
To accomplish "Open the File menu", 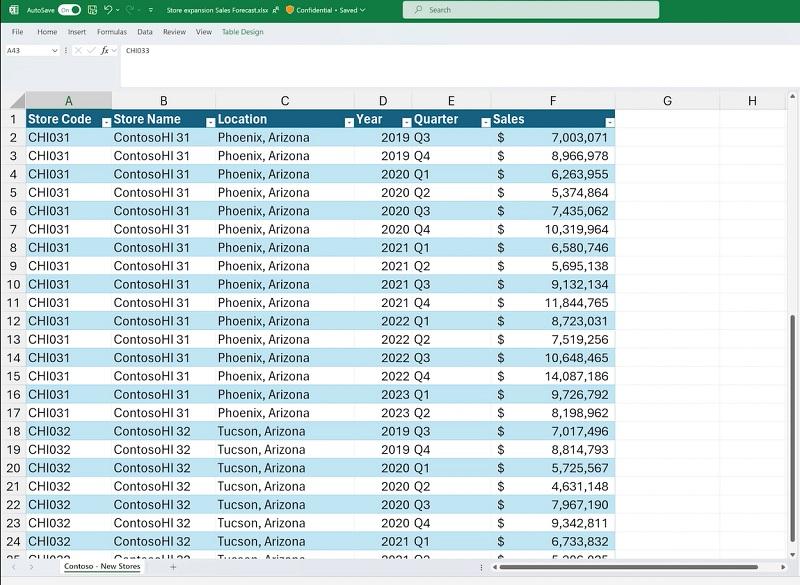I will (x=17, y=31).
